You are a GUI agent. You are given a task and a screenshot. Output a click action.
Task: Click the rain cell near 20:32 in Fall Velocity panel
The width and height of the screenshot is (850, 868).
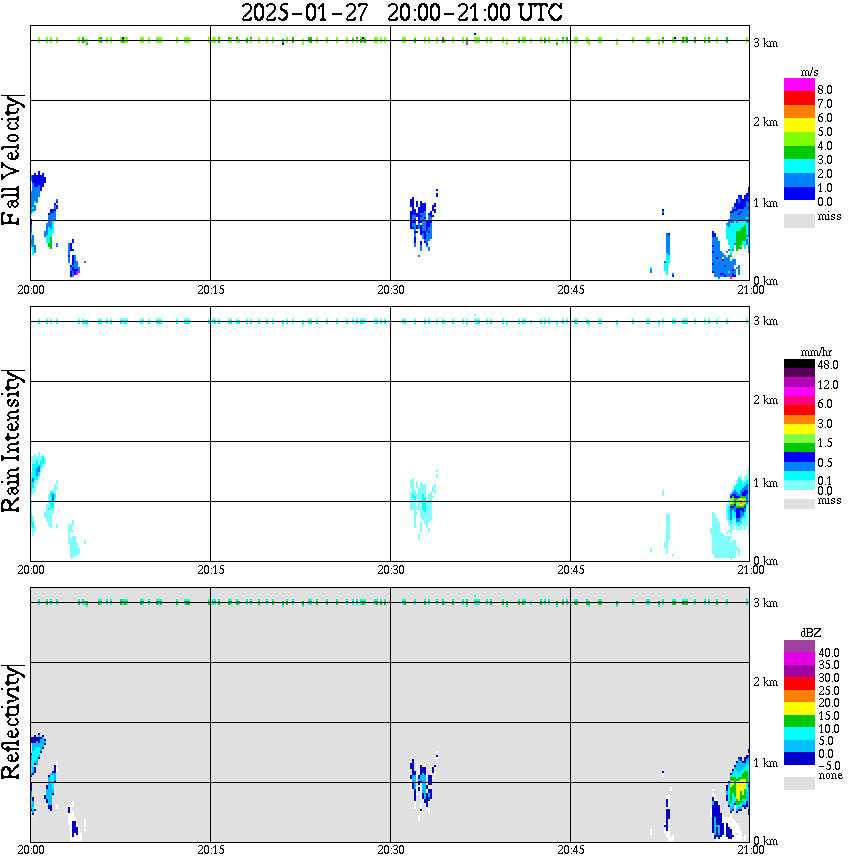tap(423, 222)
